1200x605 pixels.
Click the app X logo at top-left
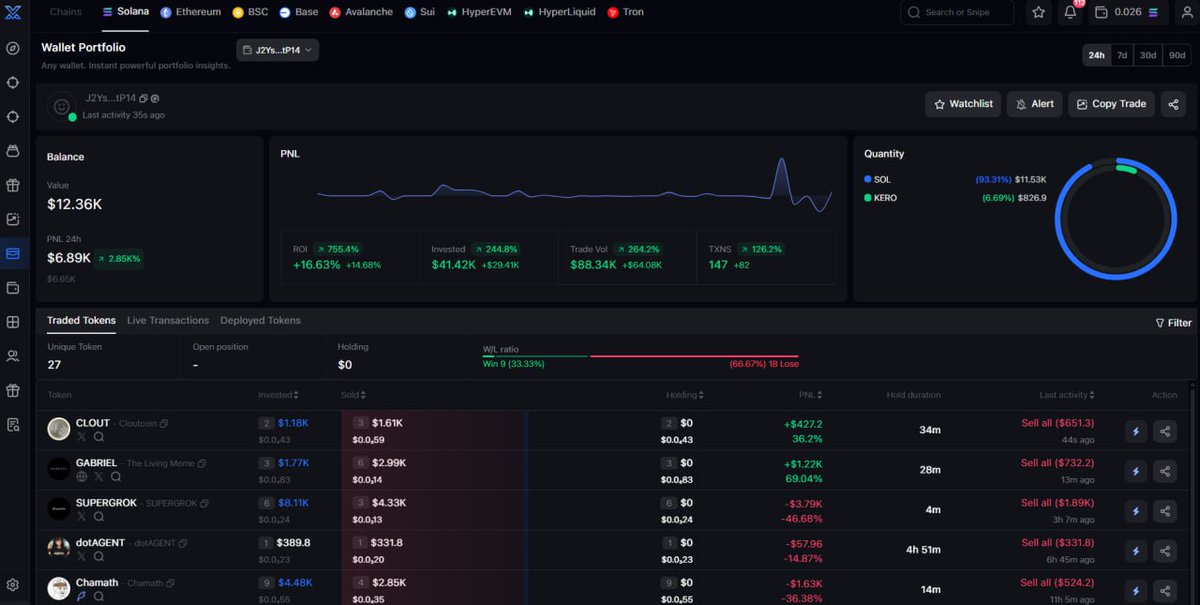tap(13, 12)
